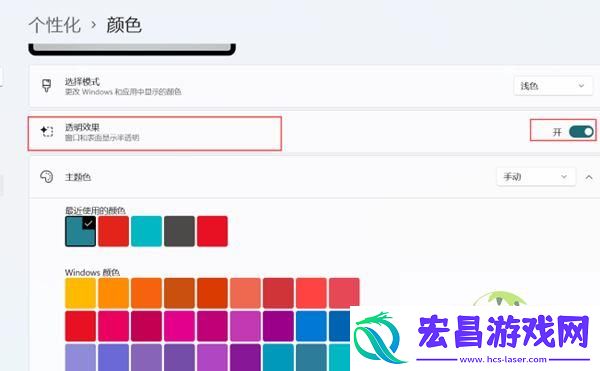Choose the fourth Windows color, brownish rust

[179, 293]
